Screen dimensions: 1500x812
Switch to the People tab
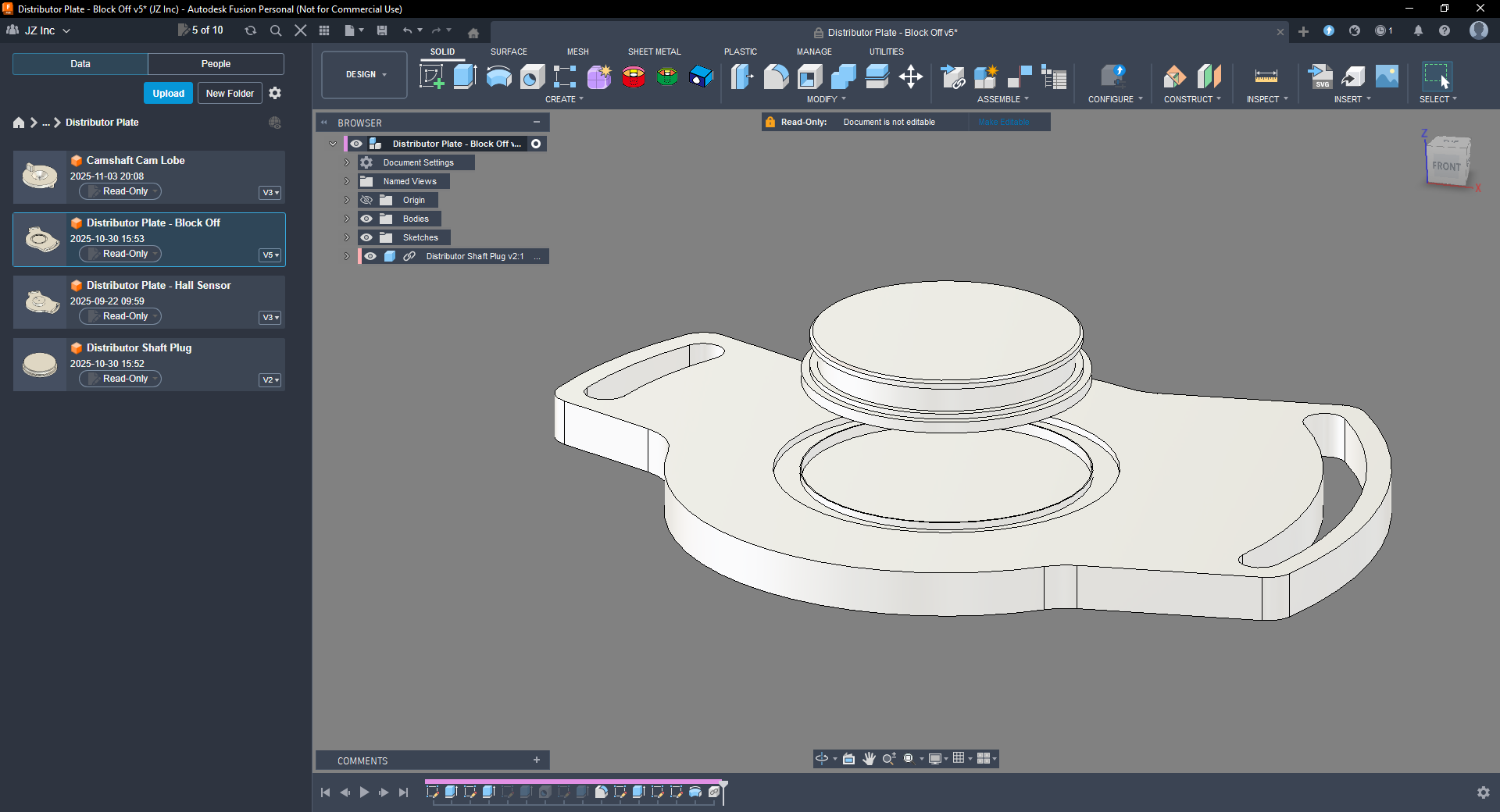[216, 64]
